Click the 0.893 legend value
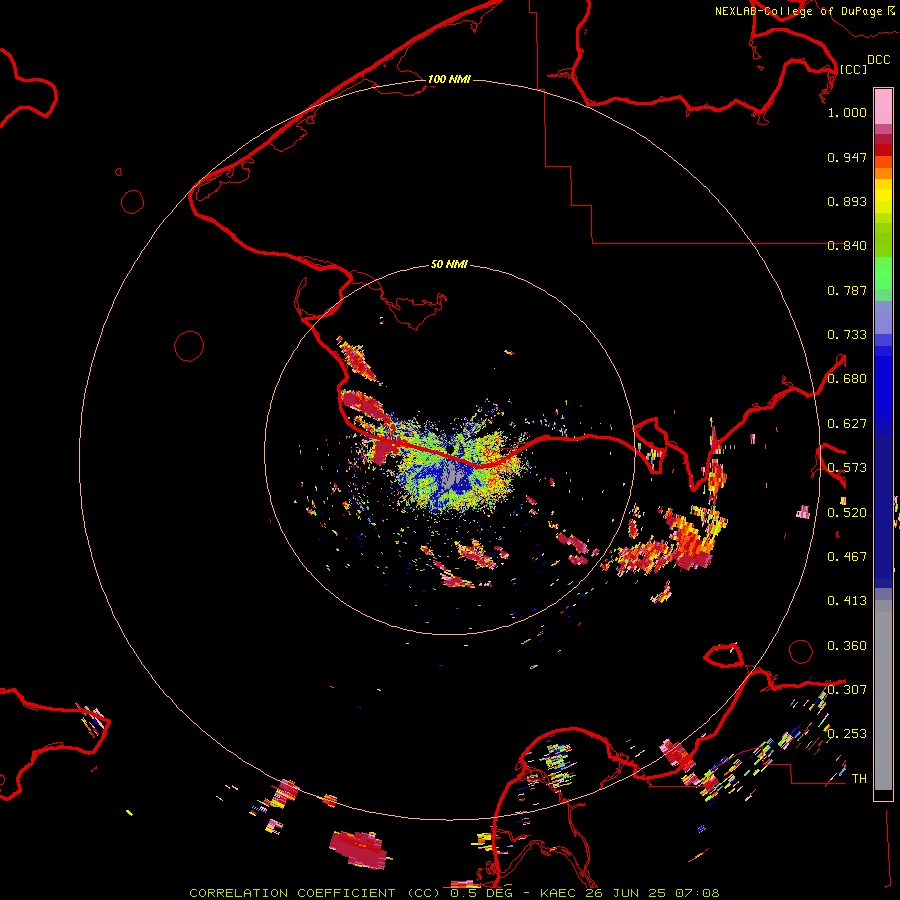The height and width of the screenshot is (900, 900). pos(847,201)
